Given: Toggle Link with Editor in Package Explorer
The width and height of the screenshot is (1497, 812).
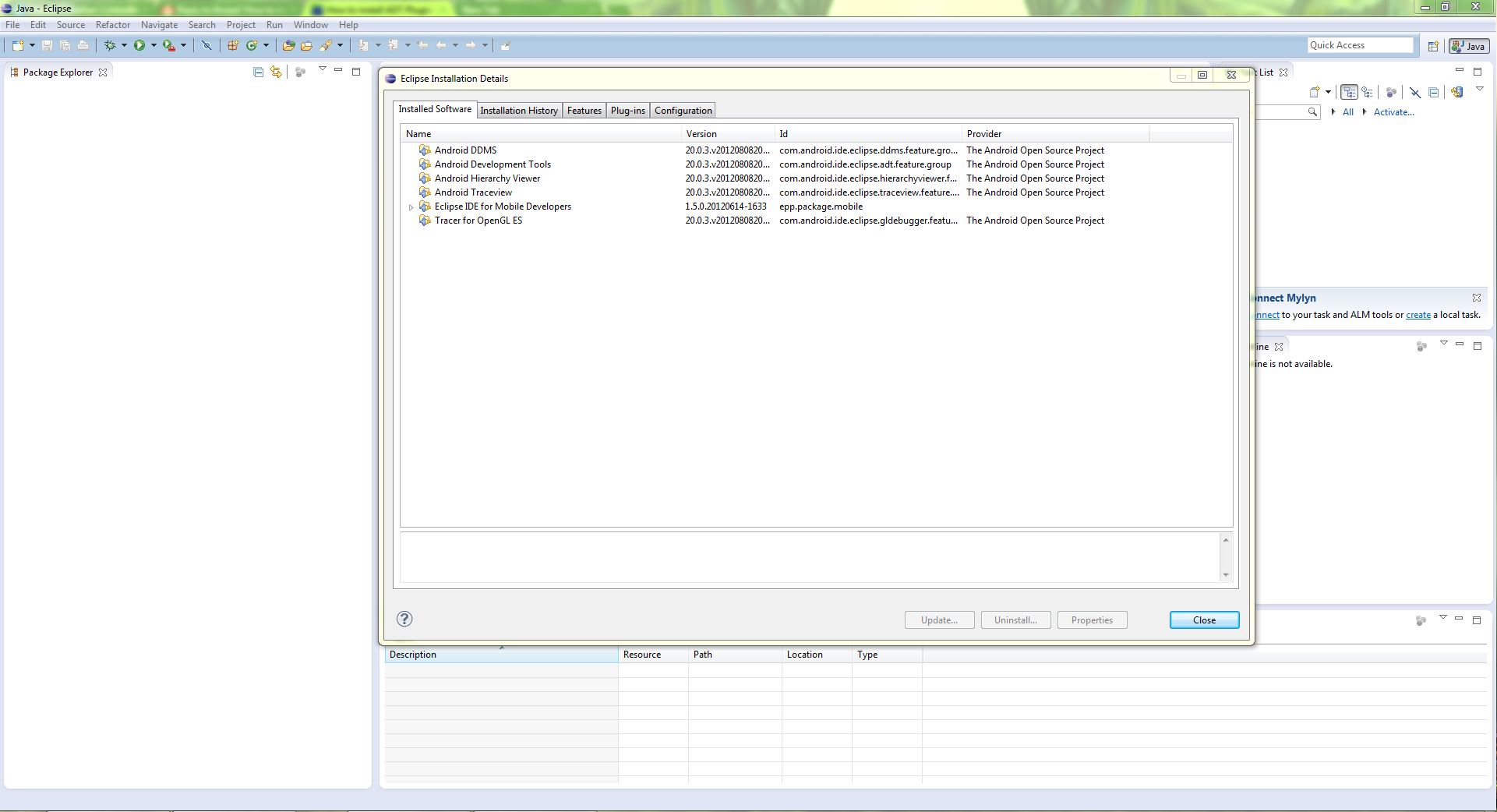Looking at the screenshot, I should click(276, 72).
